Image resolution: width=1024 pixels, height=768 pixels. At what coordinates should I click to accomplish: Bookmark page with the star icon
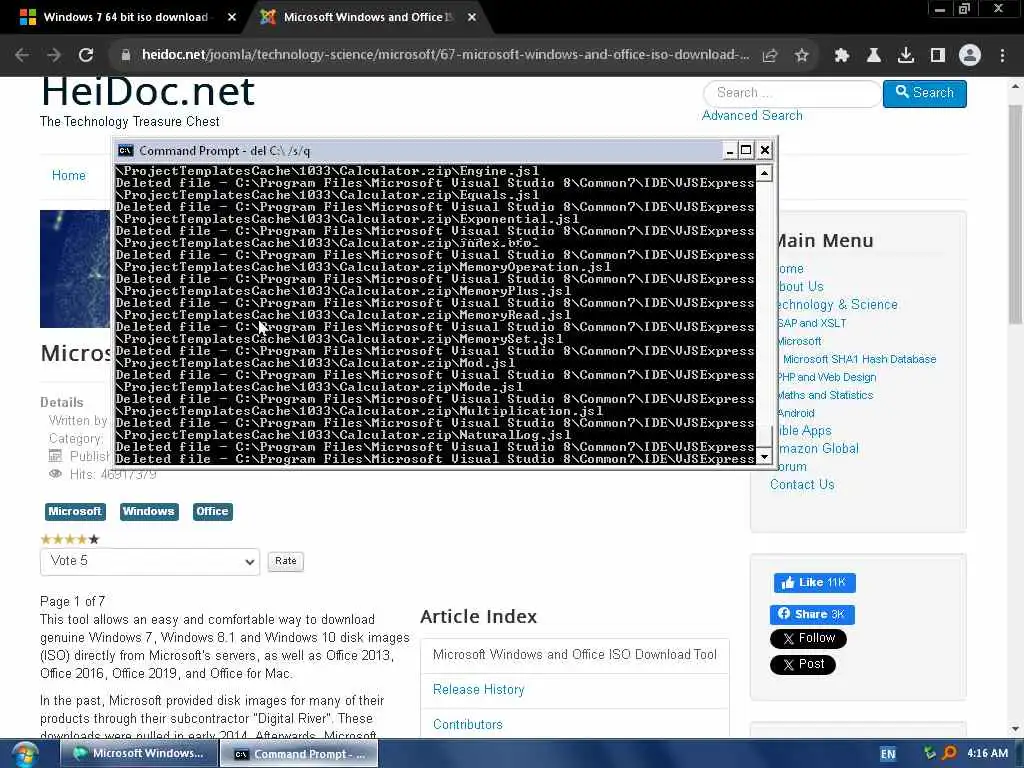802,56
